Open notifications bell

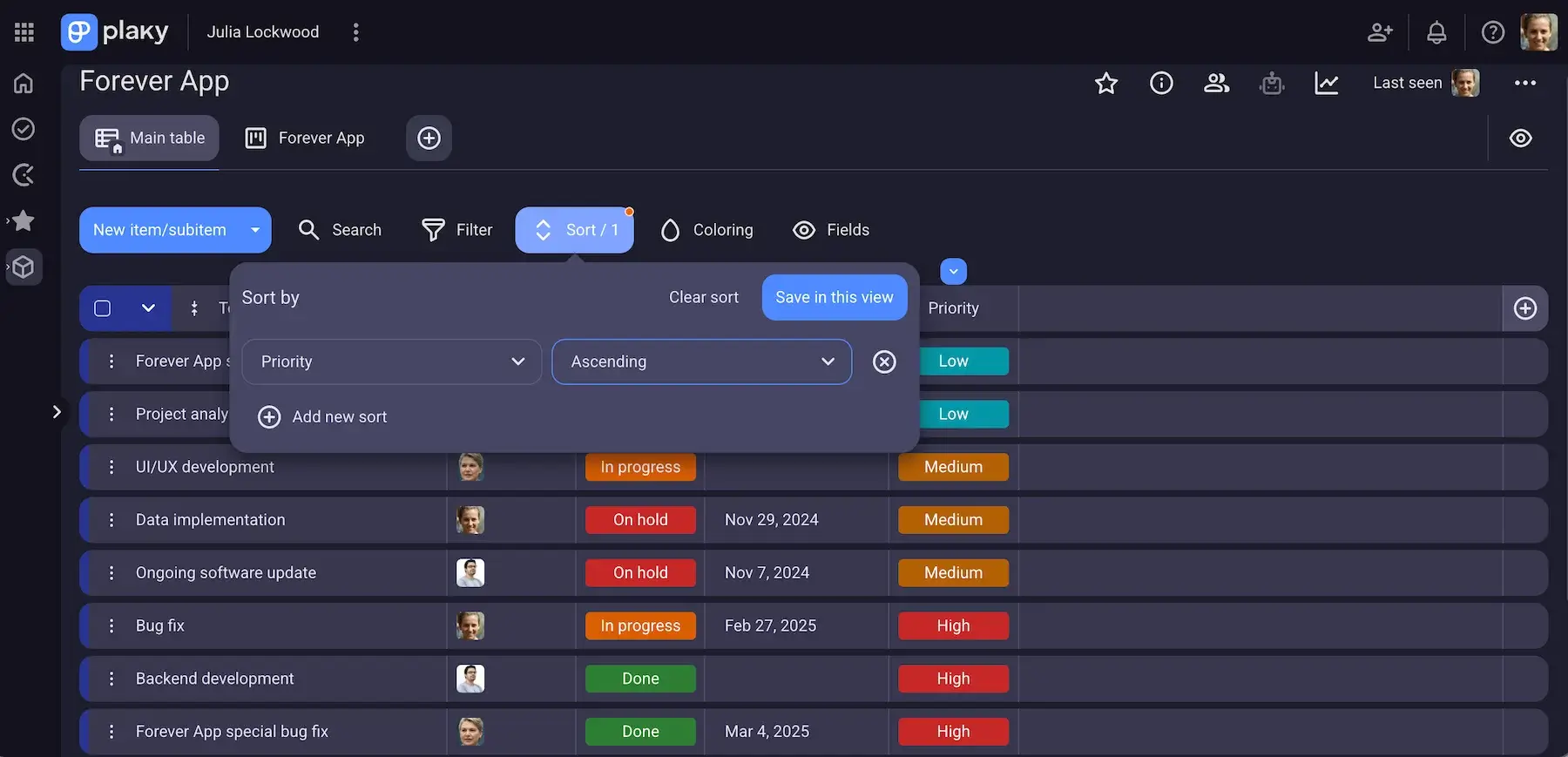[x=1436, y=32]
